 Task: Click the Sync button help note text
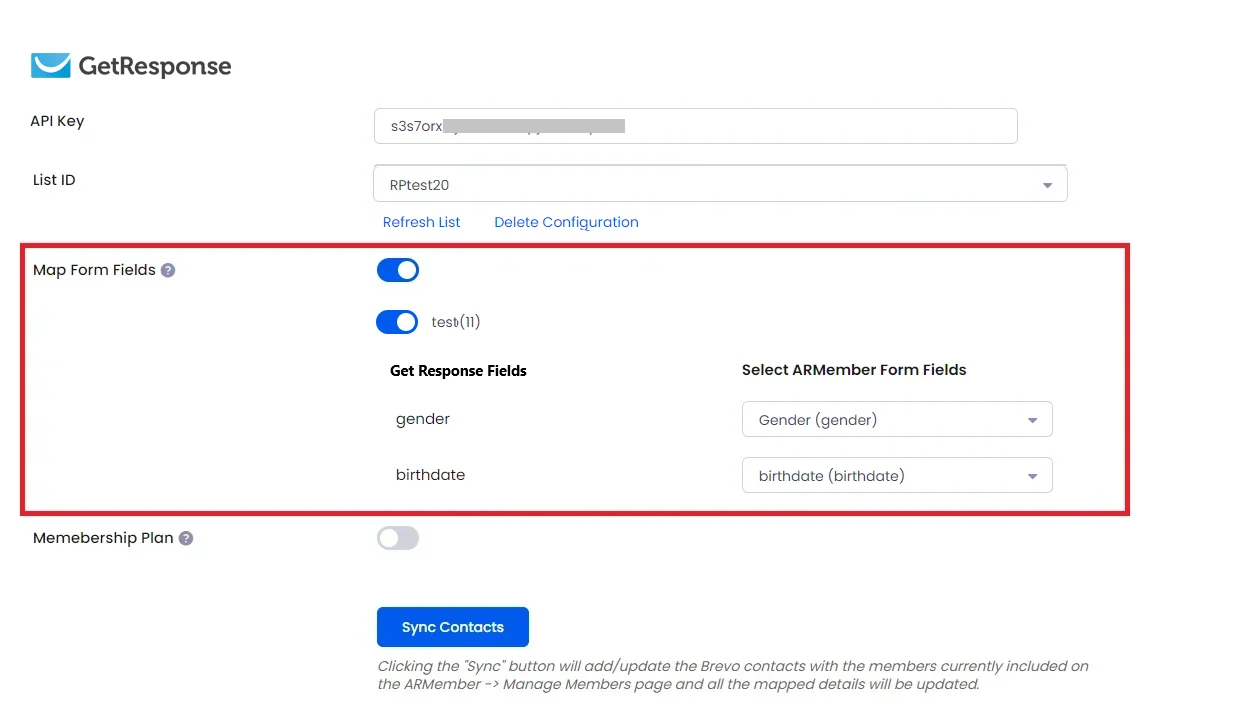(733, 675)
